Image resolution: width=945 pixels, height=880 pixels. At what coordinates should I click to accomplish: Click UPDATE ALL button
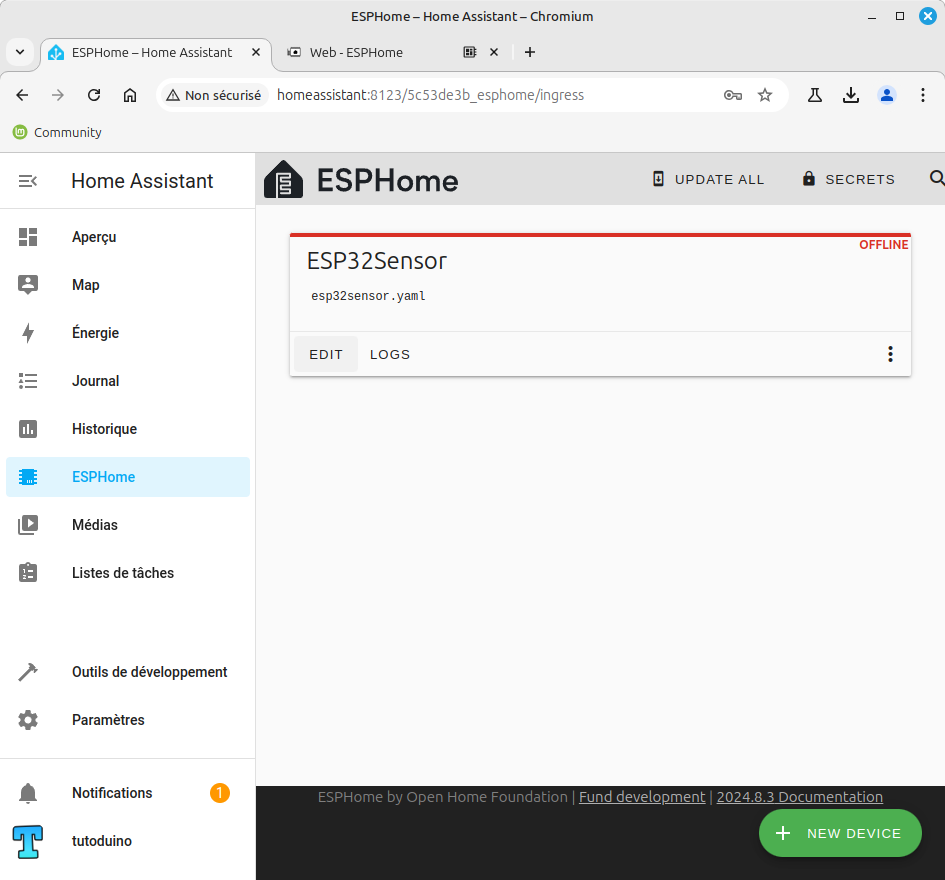(708, 179)
